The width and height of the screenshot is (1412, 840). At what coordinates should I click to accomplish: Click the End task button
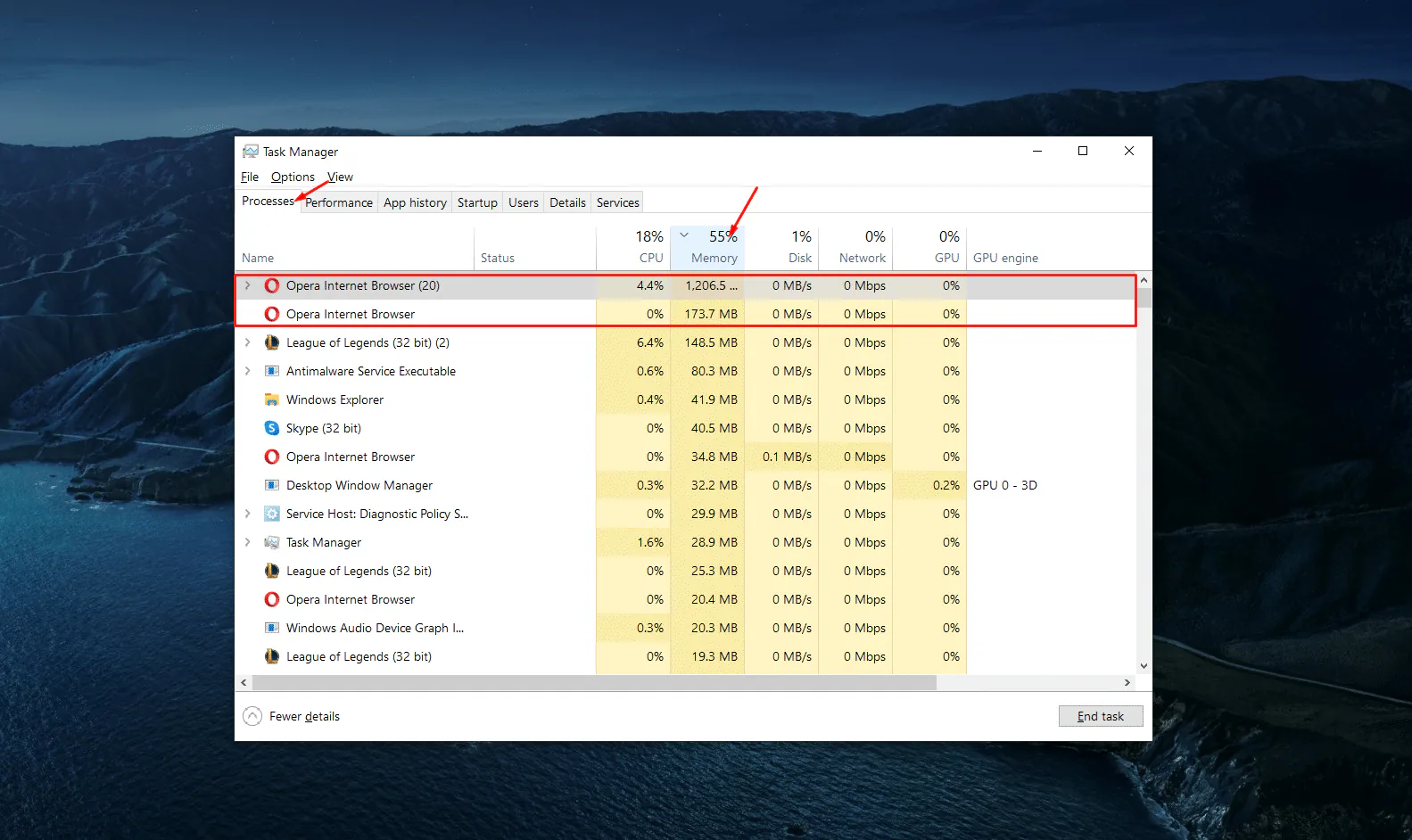1101,716
